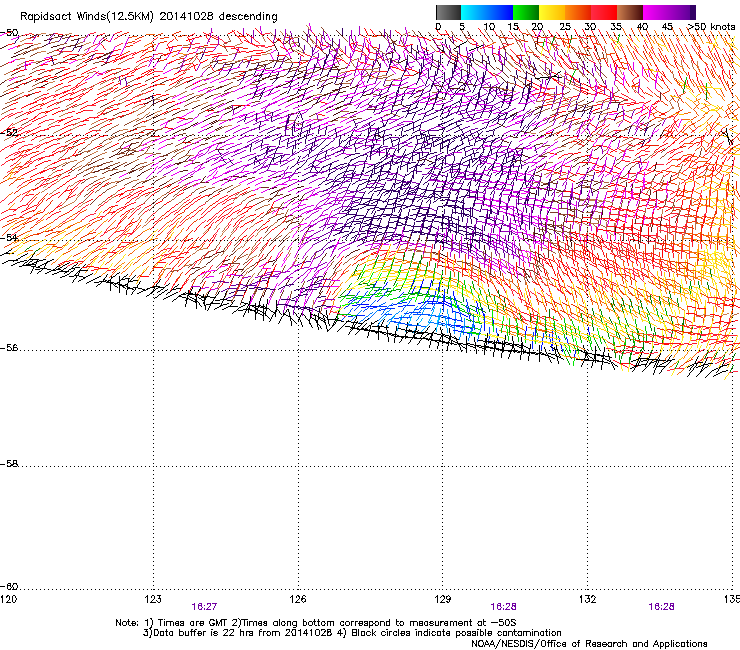Click the green 15-20 knots legend swatch
This screenshot has width=740, height=650.
coord(526,12)
